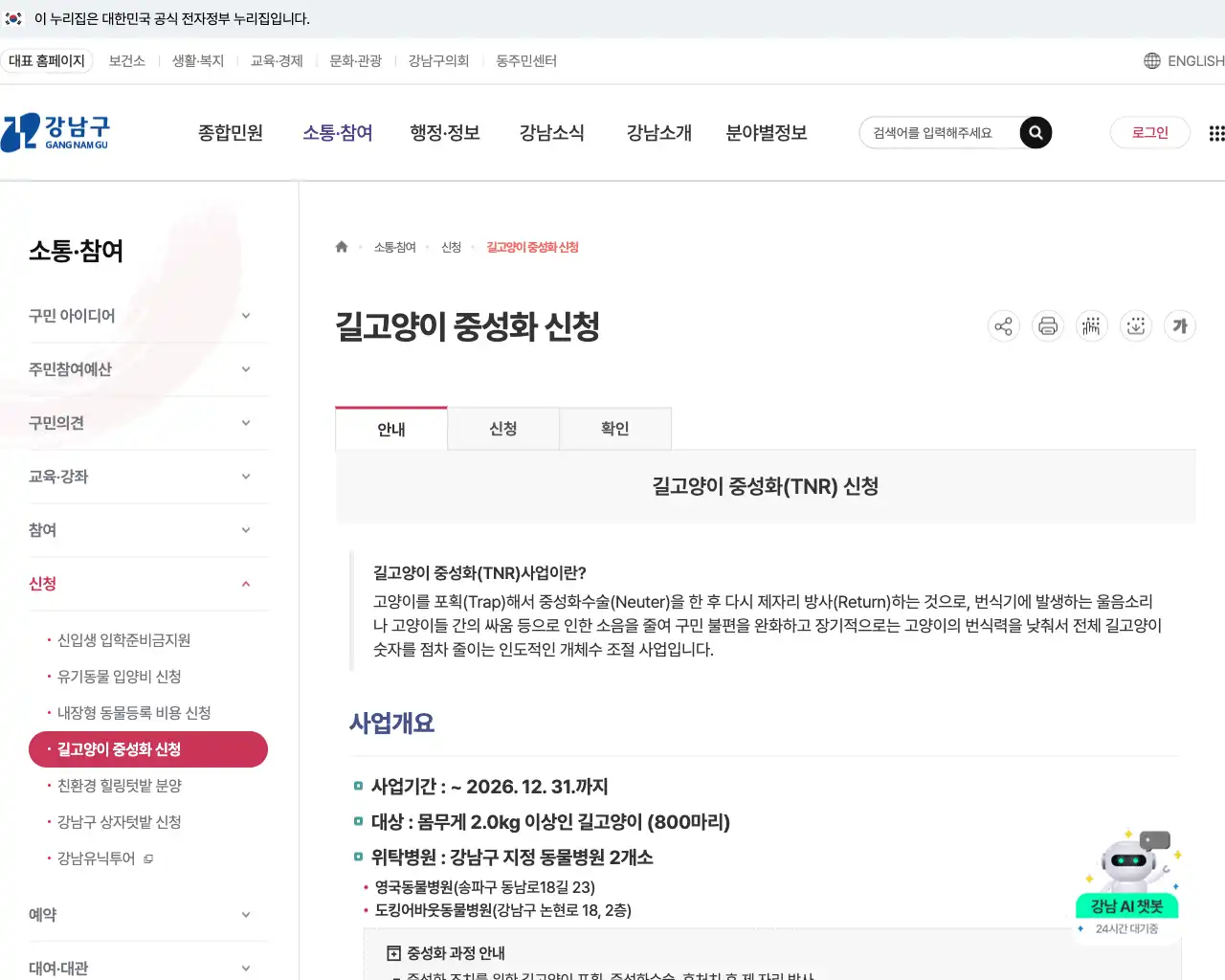The width and height of the screenshot is (1225, 980).
Task: Click the 소통참여 breadcrumb link
Action: point(395,247)
